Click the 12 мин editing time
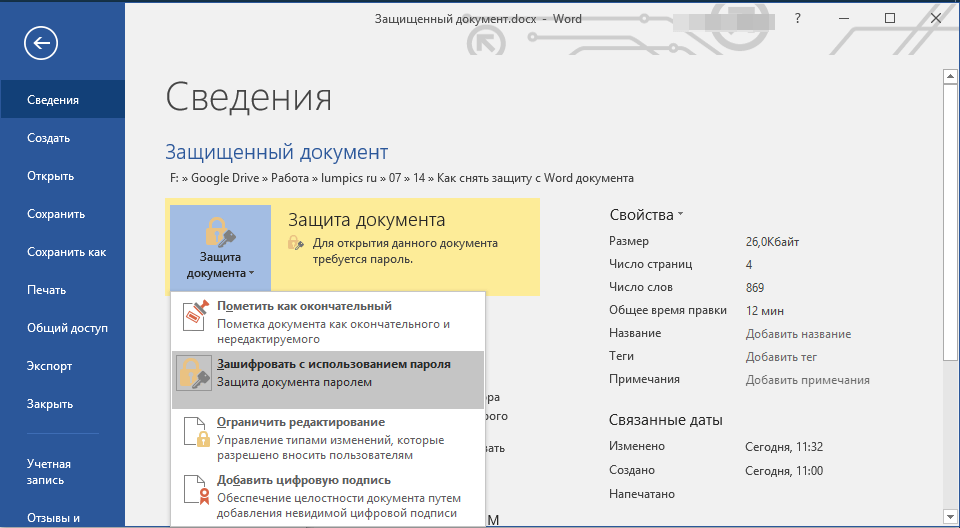This screenshot has width=960, height=528. pos(765,311)
